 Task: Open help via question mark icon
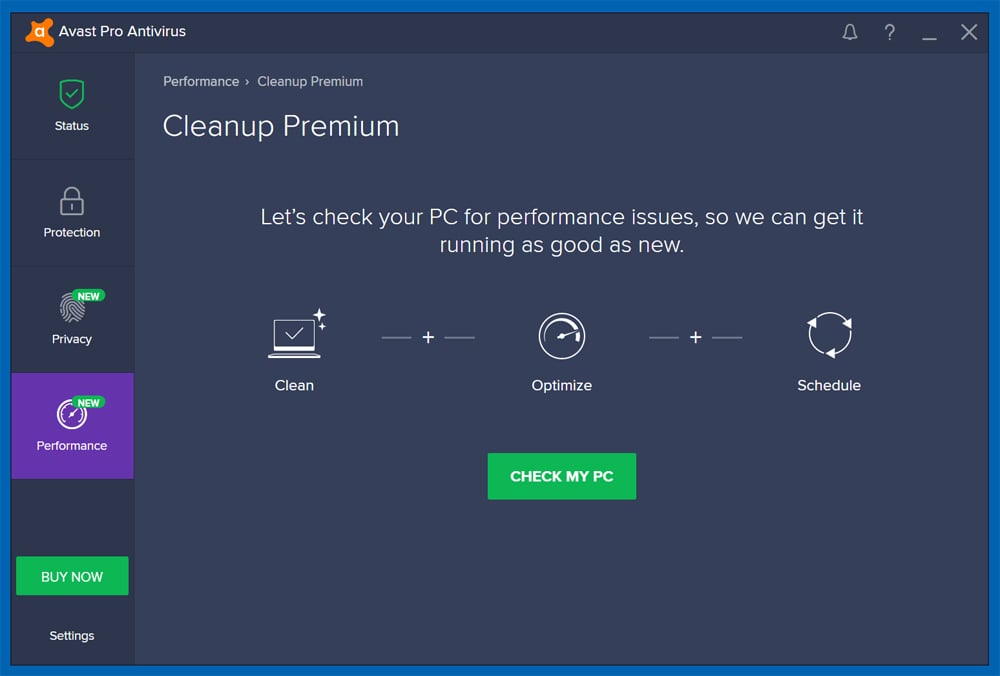point(889,32)
